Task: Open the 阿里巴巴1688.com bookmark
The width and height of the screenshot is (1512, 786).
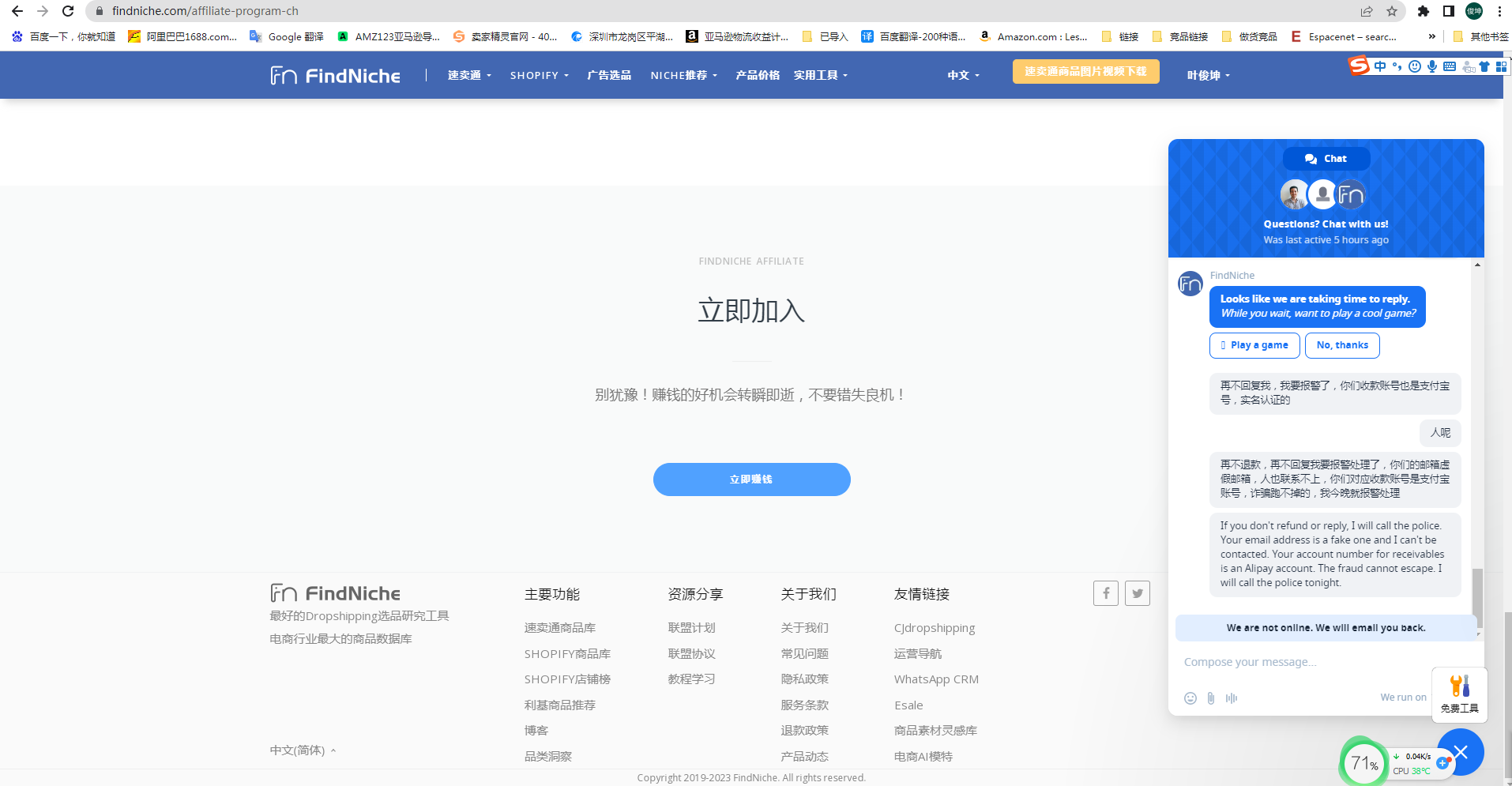Action: click(x=182, y=36)
